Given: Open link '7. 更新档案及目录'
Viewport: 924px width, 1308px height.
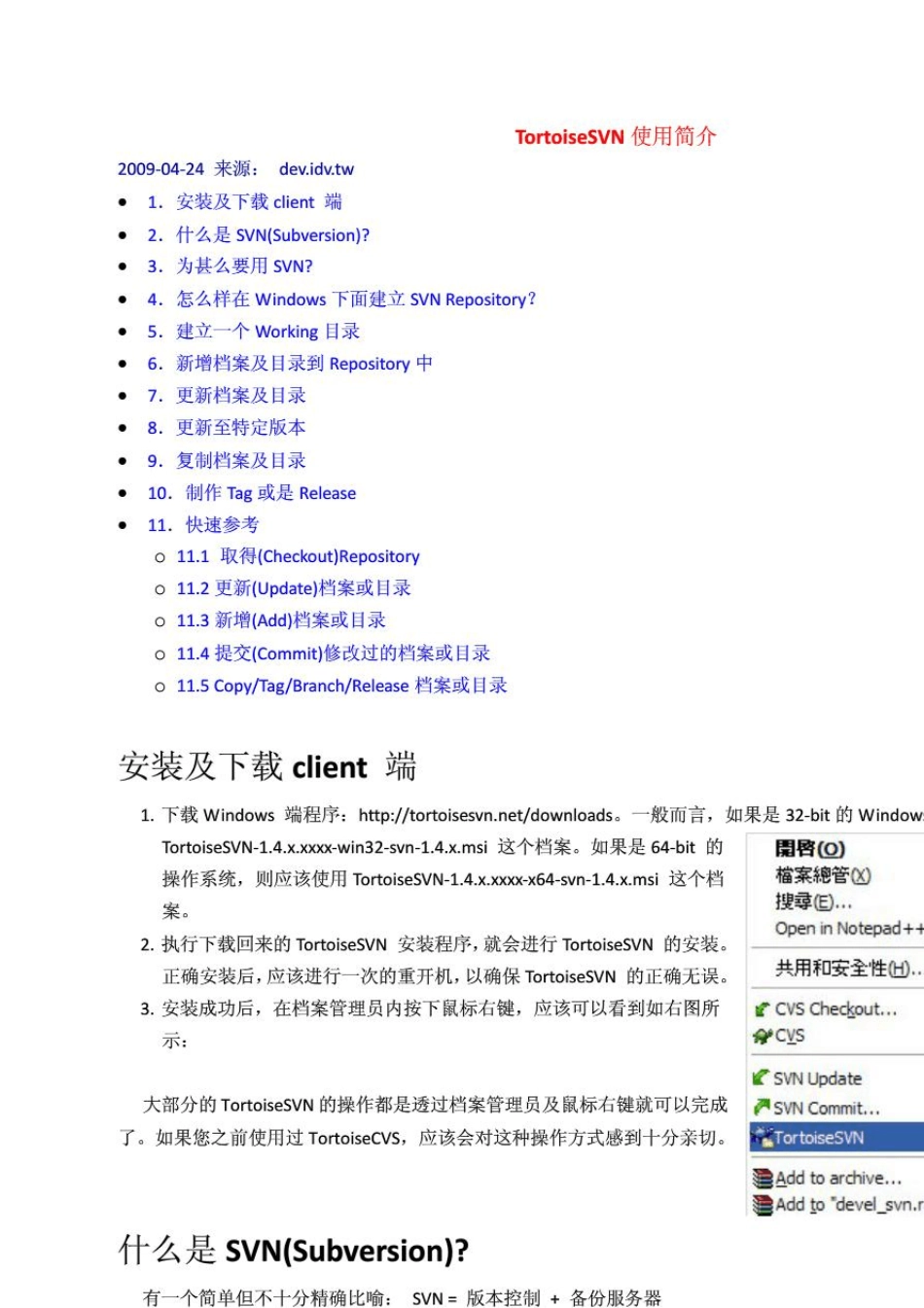Looking at the screenshot, I should (226, 395).
